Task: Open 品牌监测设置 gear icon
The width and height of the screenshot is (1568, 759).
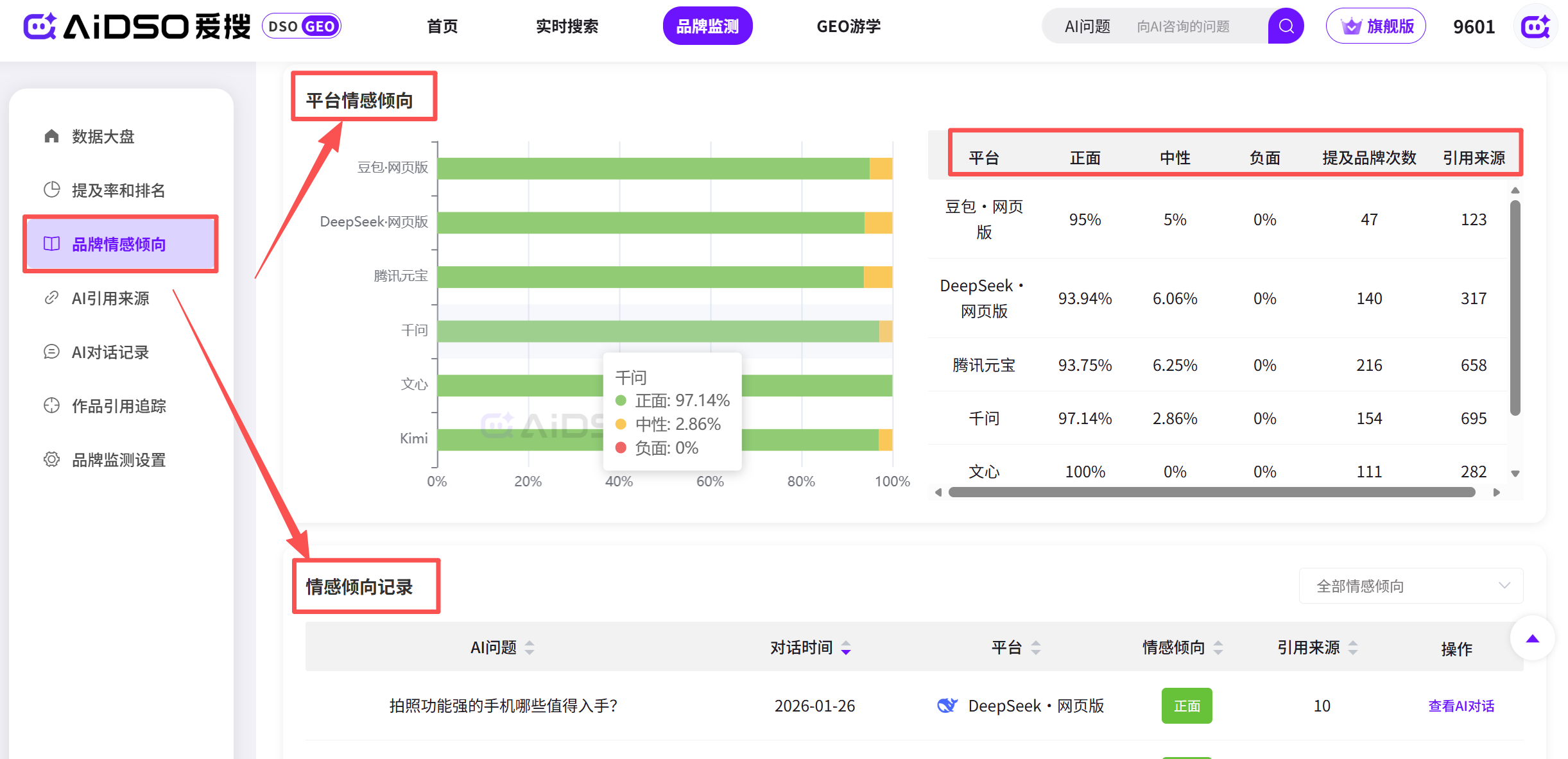Action: [x=51, y=459]
